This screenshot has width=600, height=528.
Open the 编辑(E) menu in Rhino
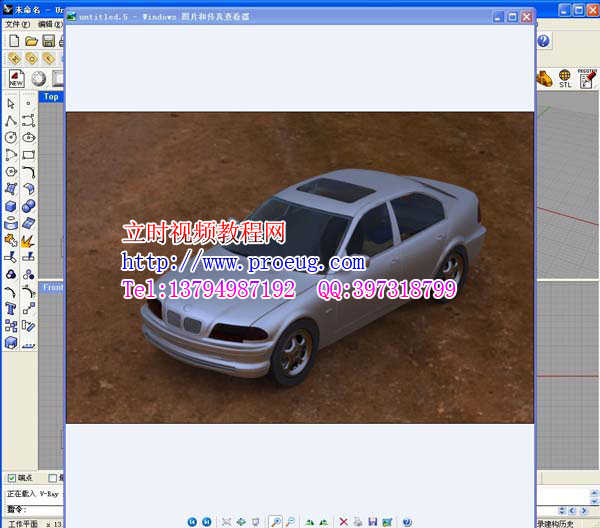(50, 24)
